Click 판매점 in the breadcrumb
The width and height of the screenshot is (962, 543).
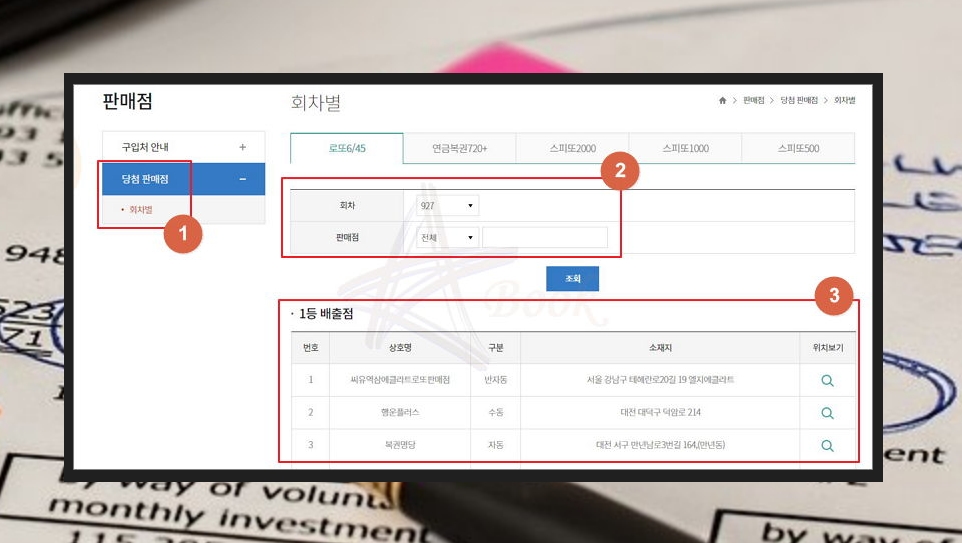tap(753, 100)
